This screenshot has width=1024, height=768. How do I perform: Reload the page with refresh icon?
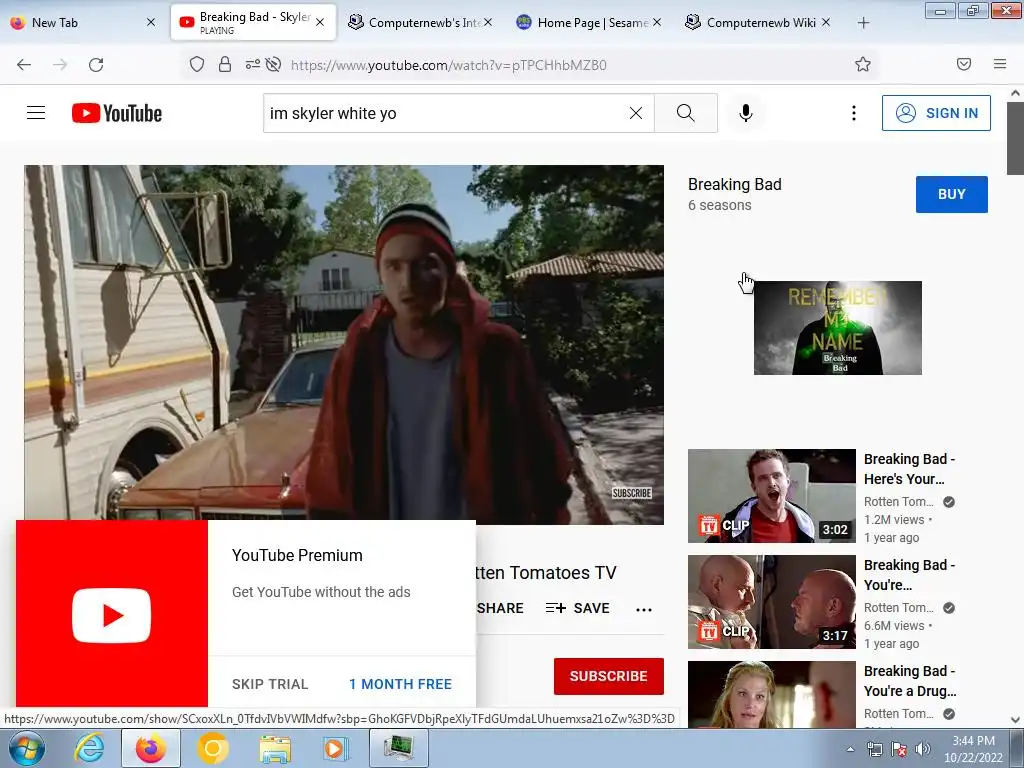pos(96,65)
